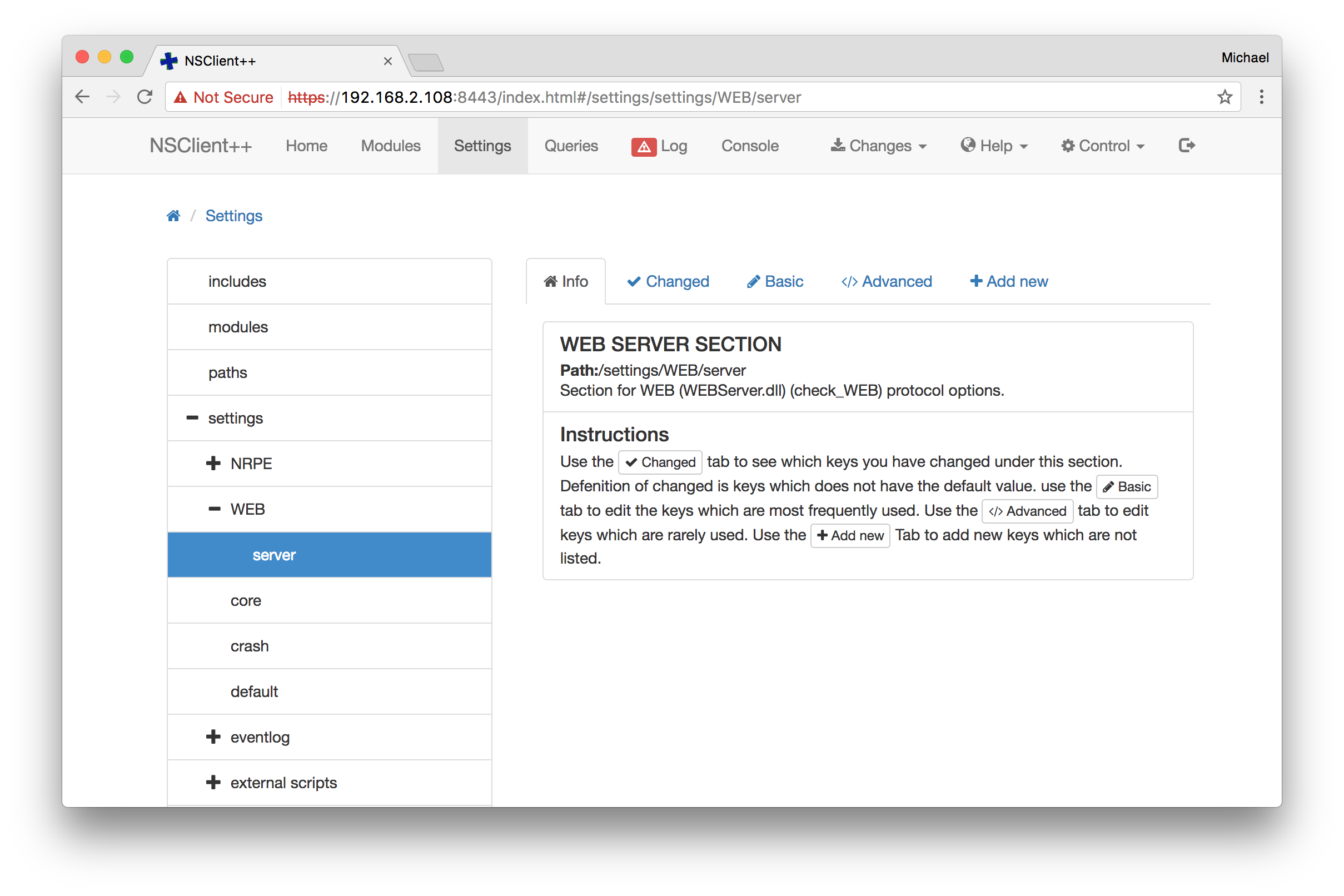
Task: Select the Basic settings tab
Action: 776,281
